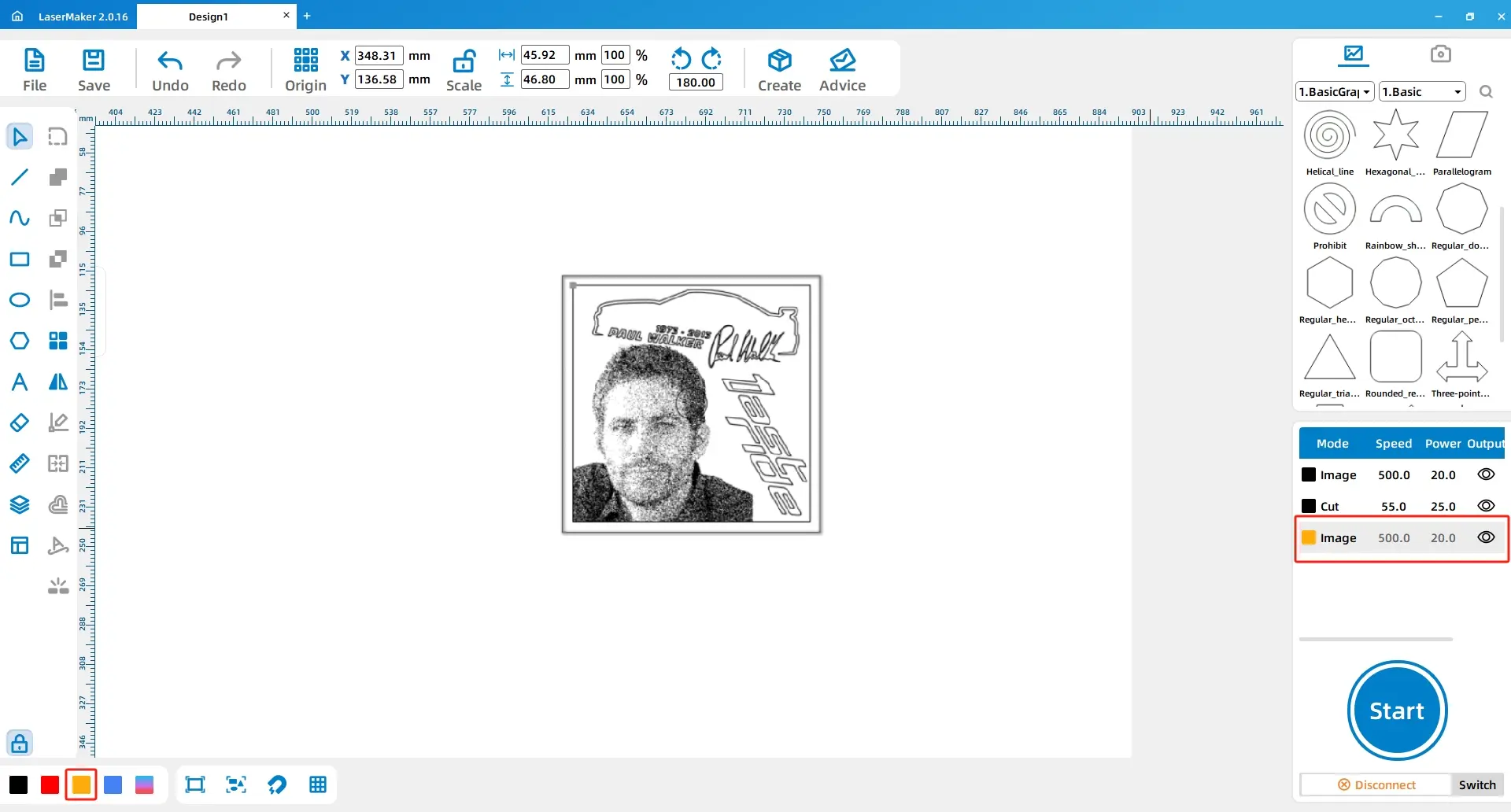
Task: Click the Save button
Action: click(x=94, y=70)
